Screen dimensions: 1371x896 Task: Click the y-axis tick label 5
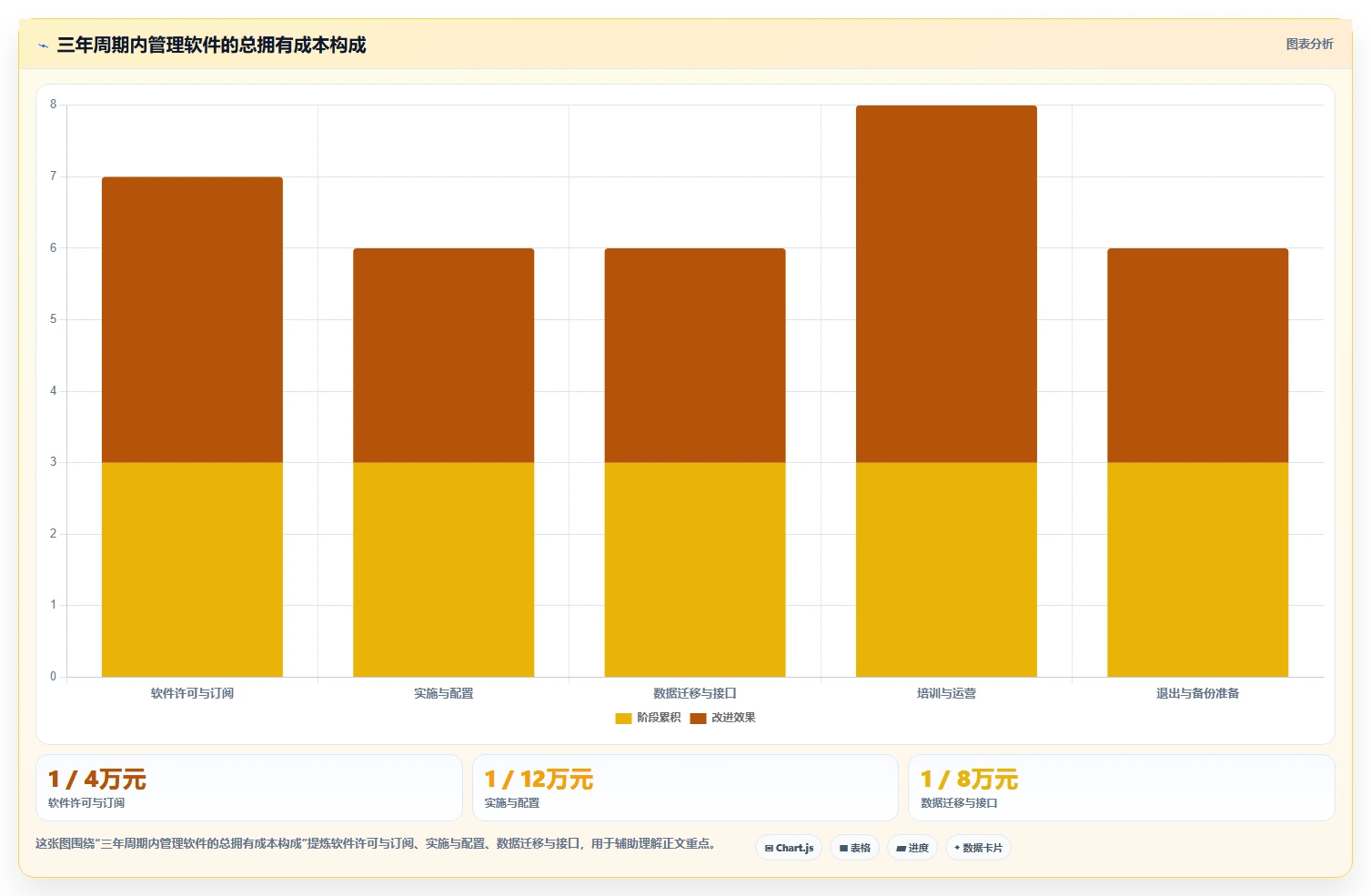[53, 319]
